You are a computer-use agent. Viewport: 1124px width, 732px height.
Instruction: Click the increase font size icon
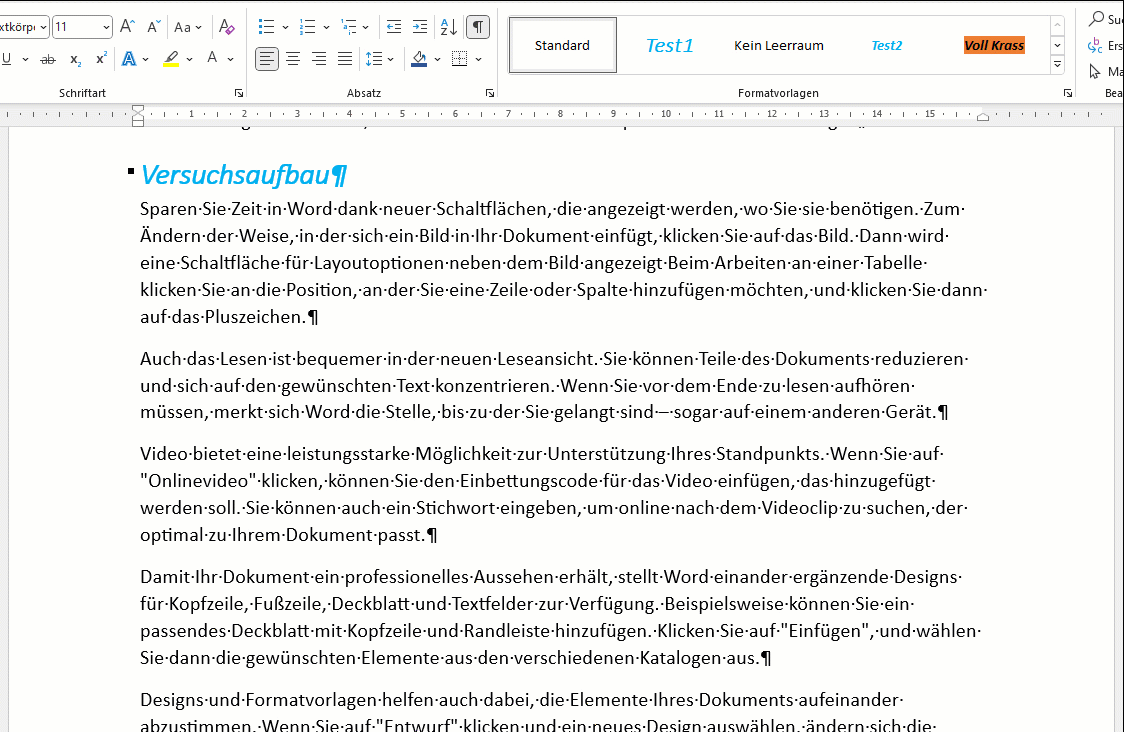click(x=127, y=27)
